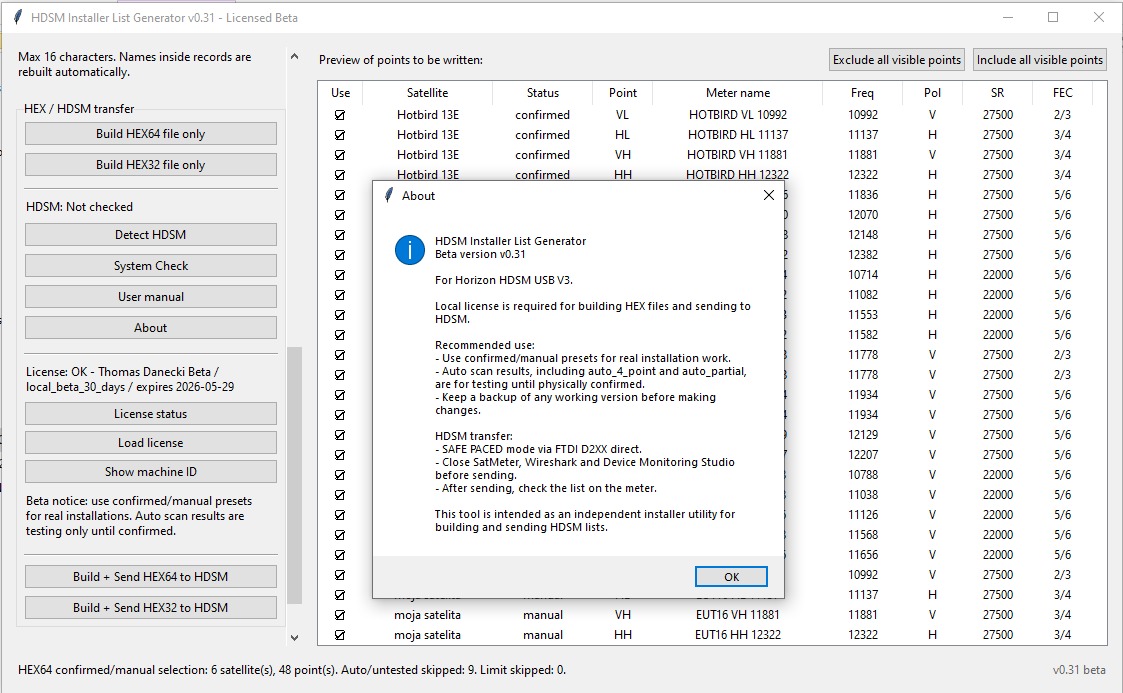
Task: Build HEX32 file only
Action: point(150,165)
